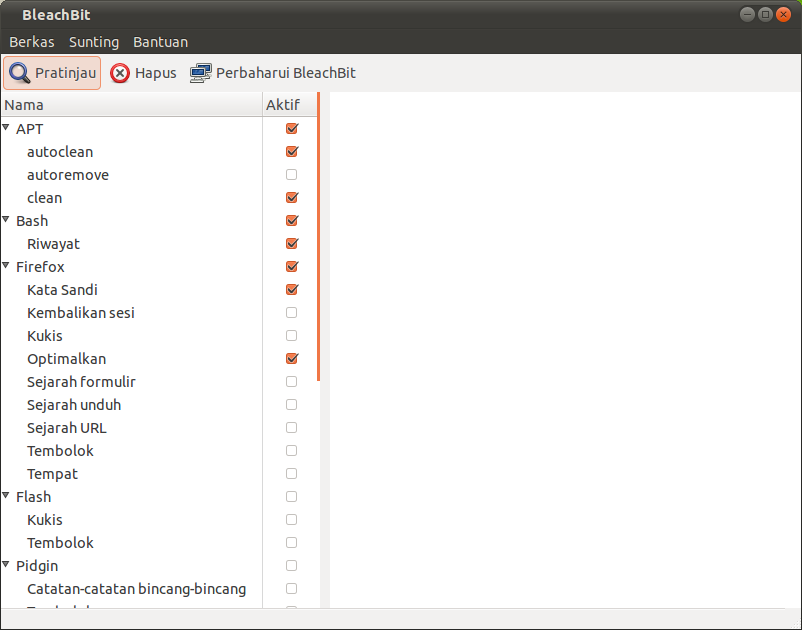Select the clean row under APT

(159, 198)
